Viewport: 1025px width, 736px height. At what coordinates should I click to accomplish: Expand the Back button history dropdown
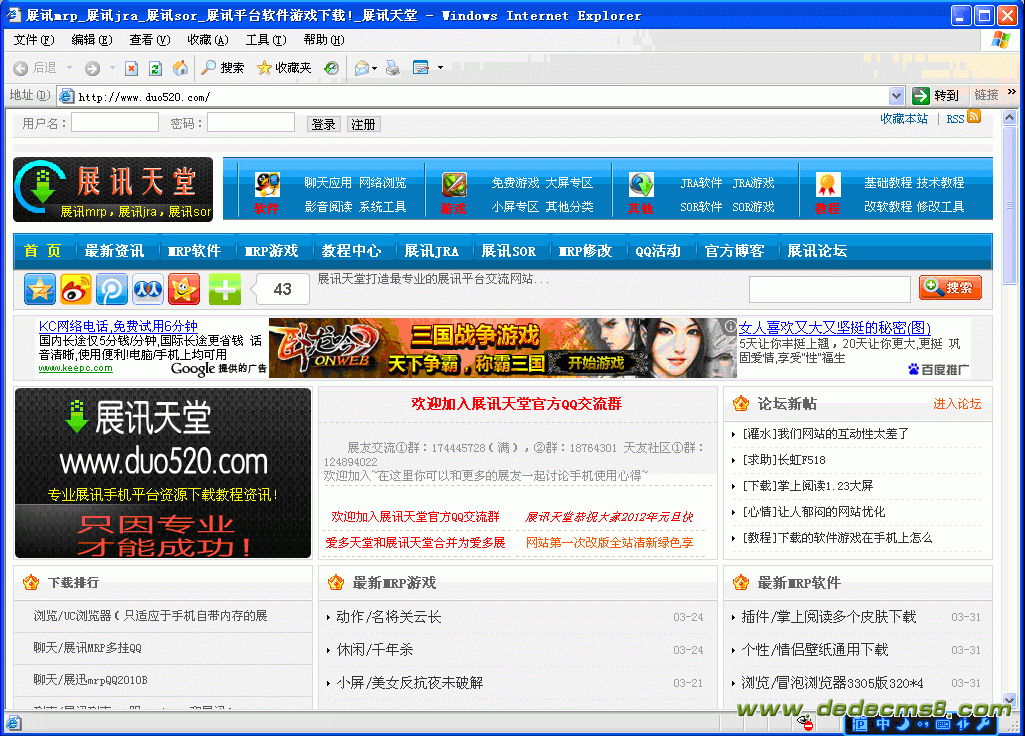point(70,68)
